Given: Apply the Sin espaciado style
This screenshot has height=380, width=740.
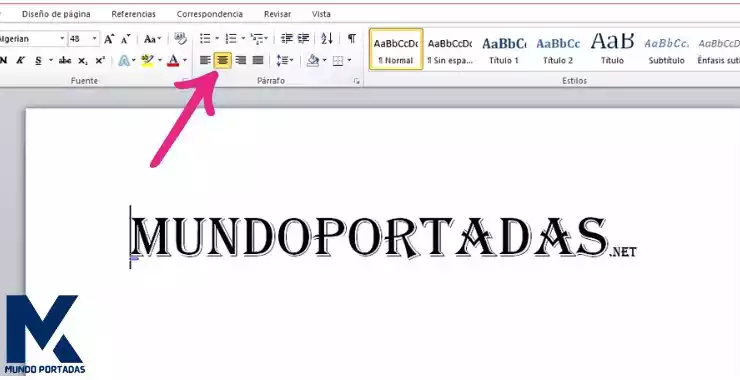Looking at the screenshot, I should 450,49.
